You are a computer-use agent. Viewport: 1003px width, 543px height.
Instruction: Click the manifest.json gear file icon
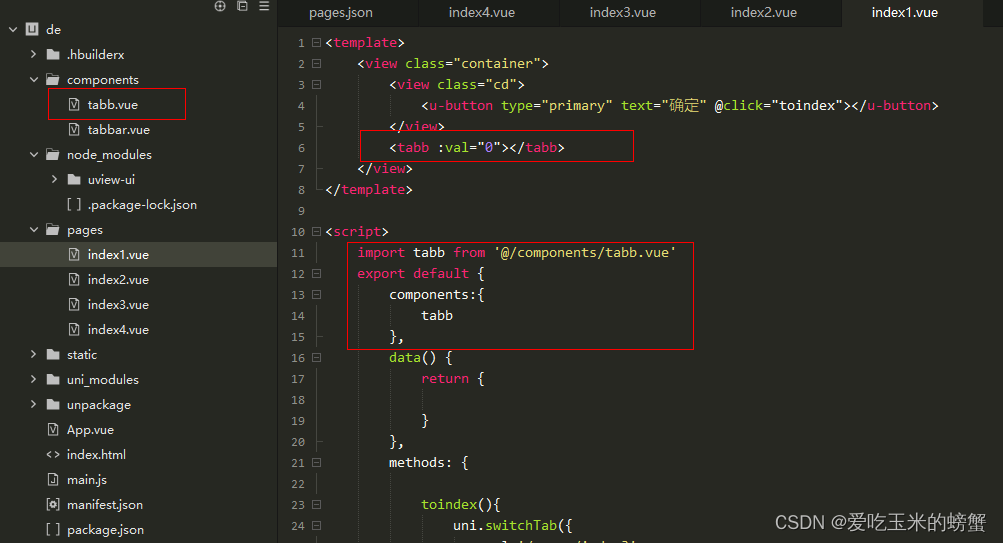pyautogui.click(x=53, y=504)
